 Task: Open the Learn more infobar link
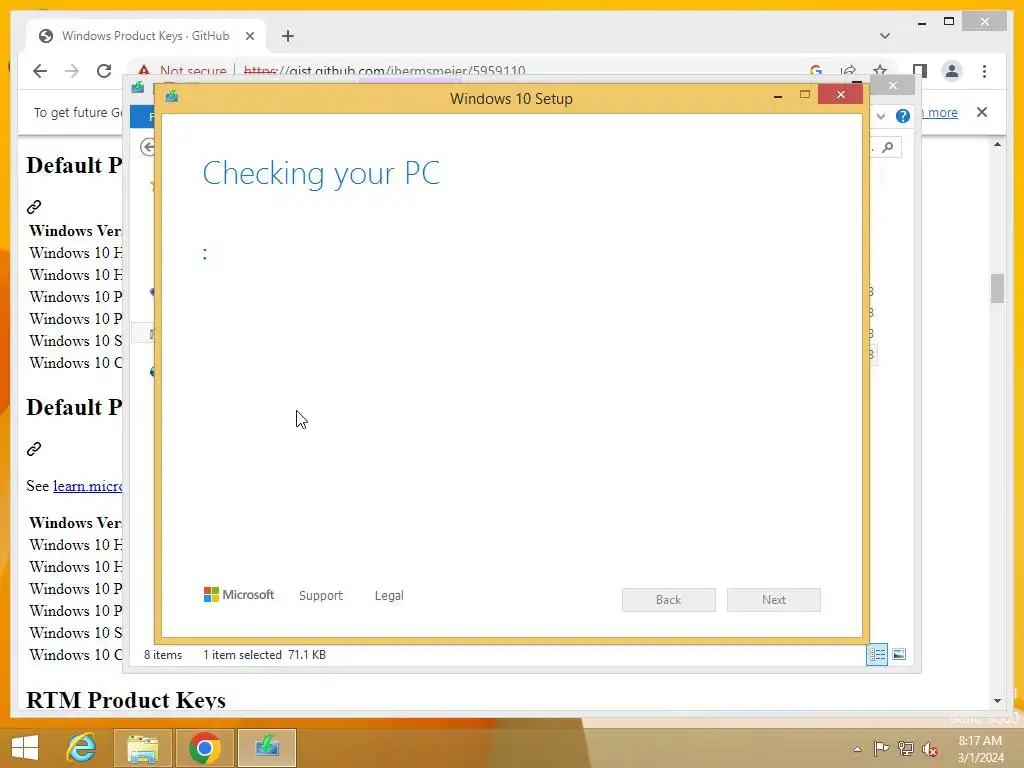pos(938,112)
